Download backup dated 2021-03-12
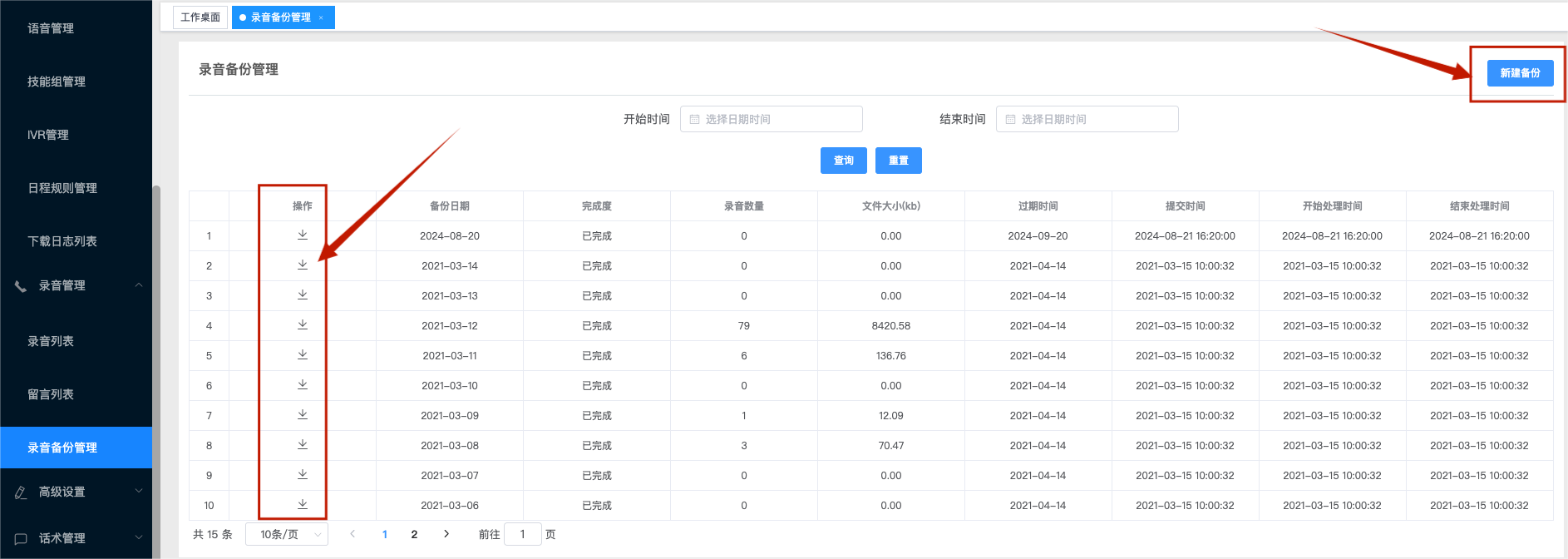Viewport: 1568px width, 559px height. pyautogui.click(x=303, y=325)
